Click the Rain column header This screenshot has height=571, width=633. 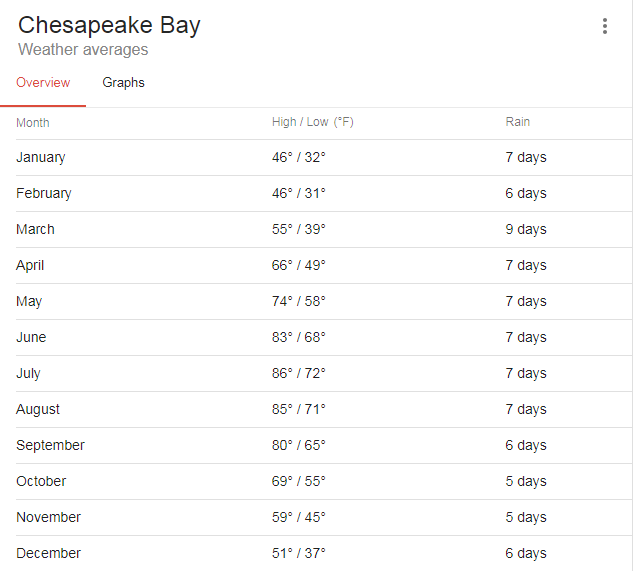click(517, 122)
